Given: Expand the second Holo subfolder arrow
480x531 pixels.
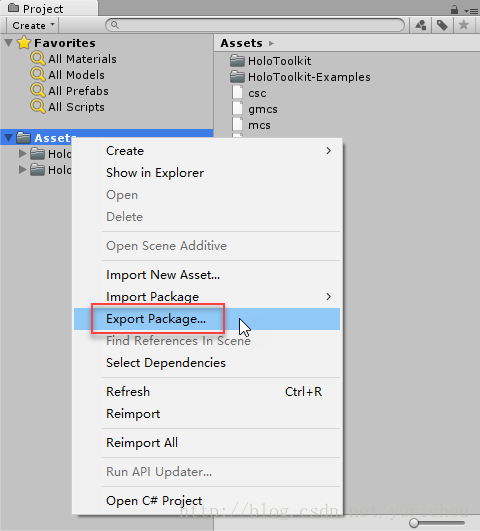Looking at the screenshot, I should [x=22, y=169].
